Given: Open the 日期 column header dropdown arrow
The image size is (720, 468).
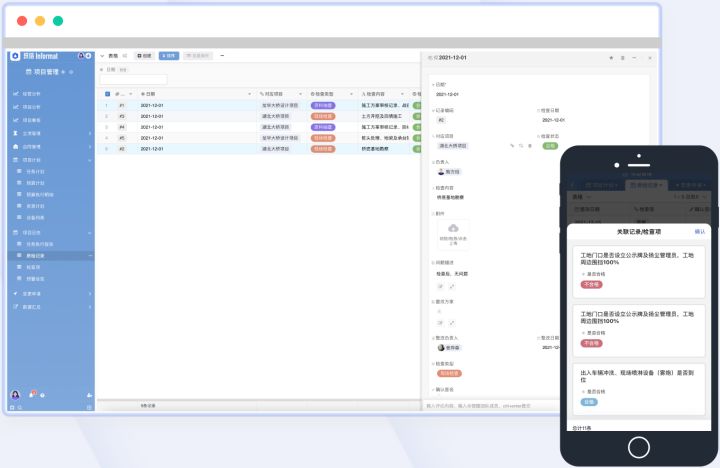Looking at the screenshot, I should click(252, 93).
